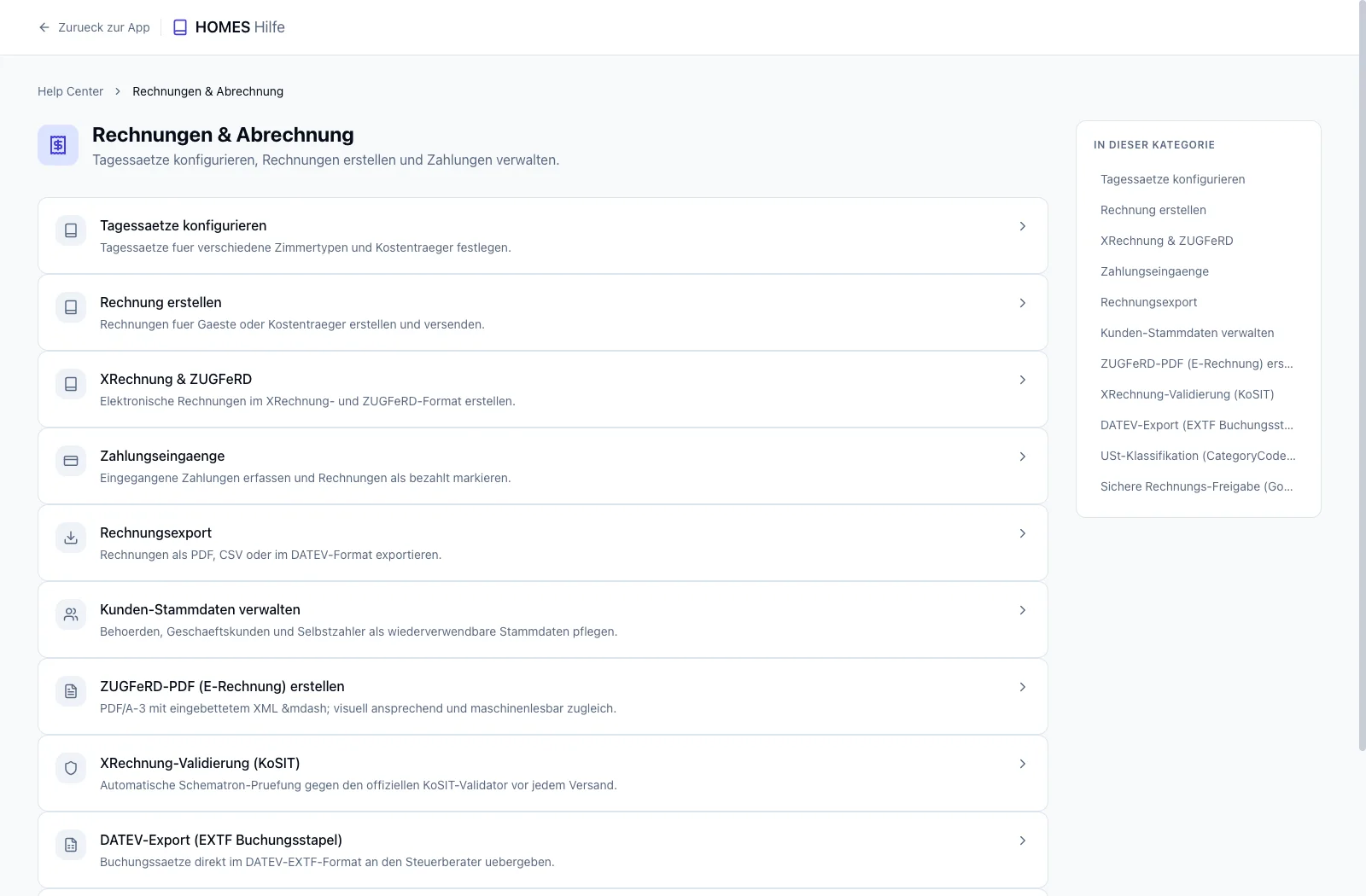Go to Kunden-Stammdaten verwalten in the sidebar
The image size is (1366, 896).
click(1187, 333)
